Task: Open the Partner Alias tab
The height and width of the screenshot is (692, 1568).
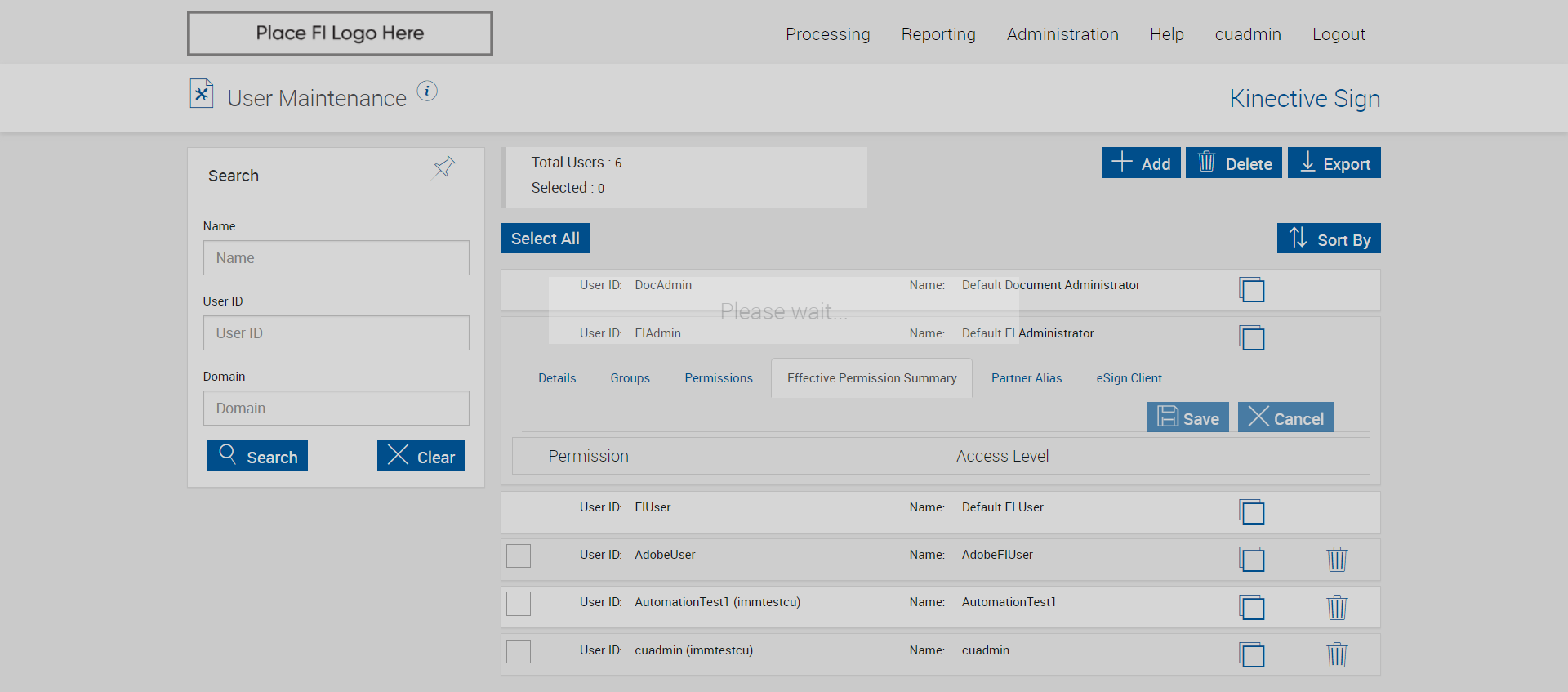Action: [1026, 378]
